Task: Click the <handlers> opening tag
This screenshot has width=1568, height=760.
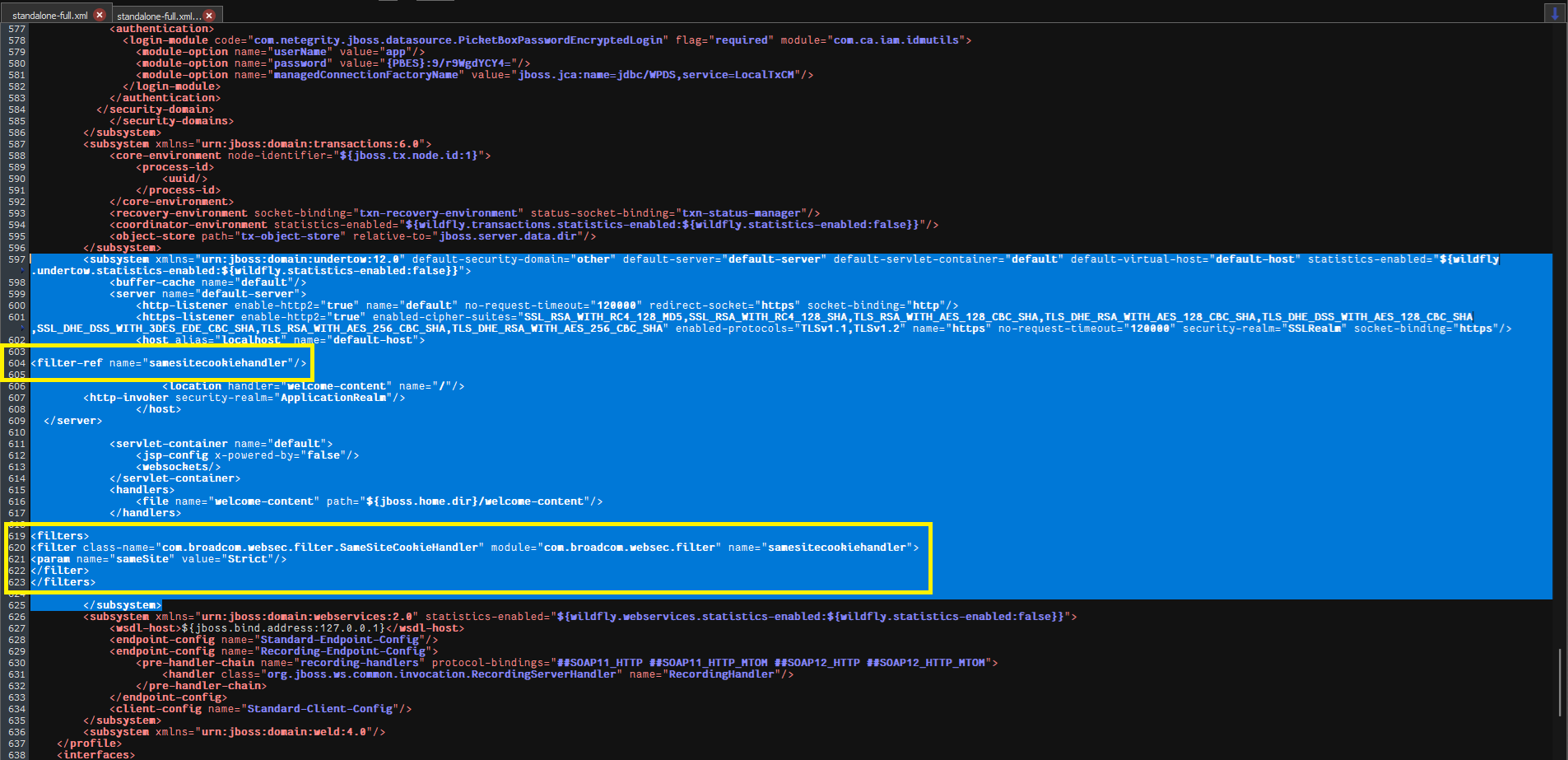Action: (x=142, y=490)
